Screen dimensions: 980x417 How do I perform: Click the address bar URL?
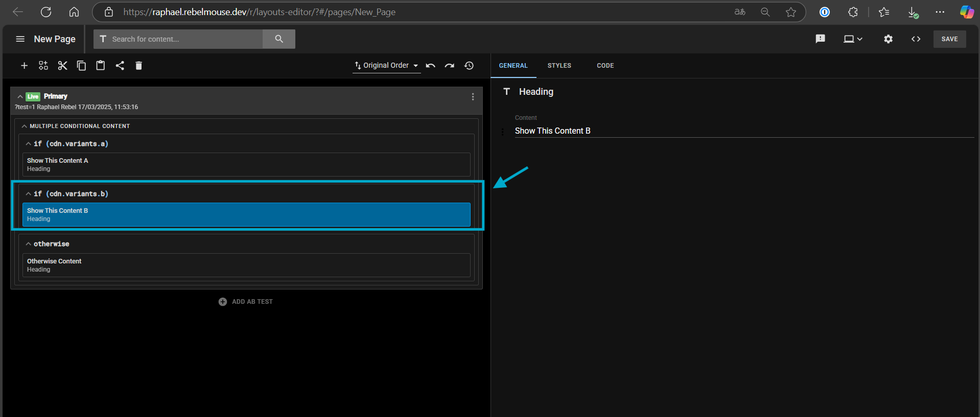[x=259, y=12]
